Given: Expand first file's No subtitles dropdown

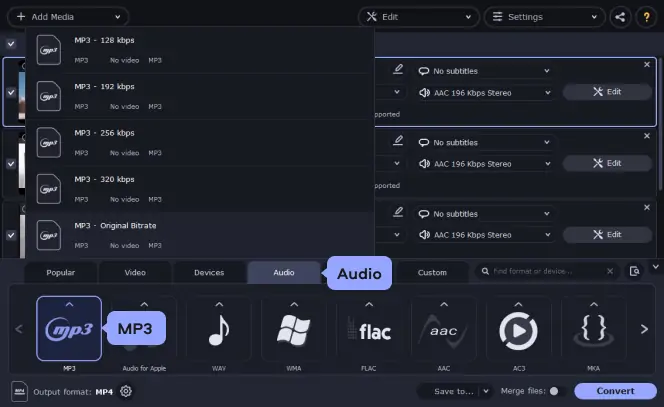Looking at the screenshot, I should point(484,71).
